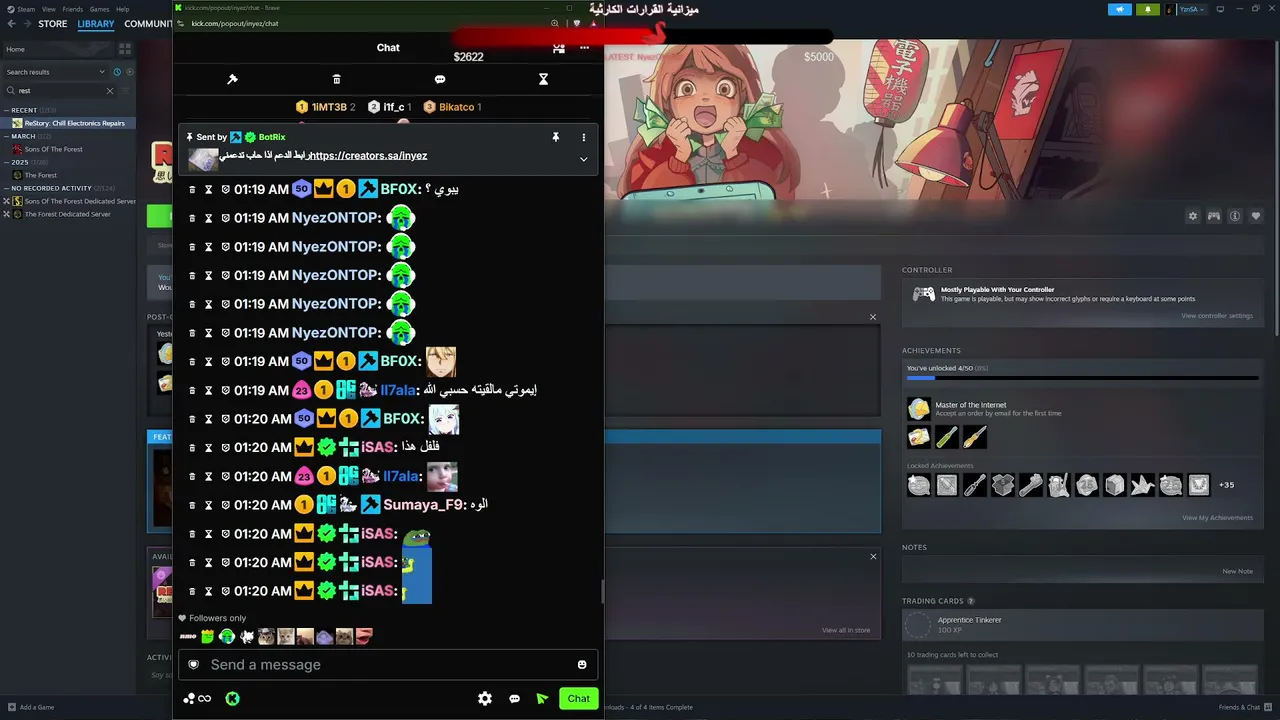Image resolution: width=1280 pixels, height=720 pixels.
Task: Open the Help menu in Steam
Action: coord(122,9)
